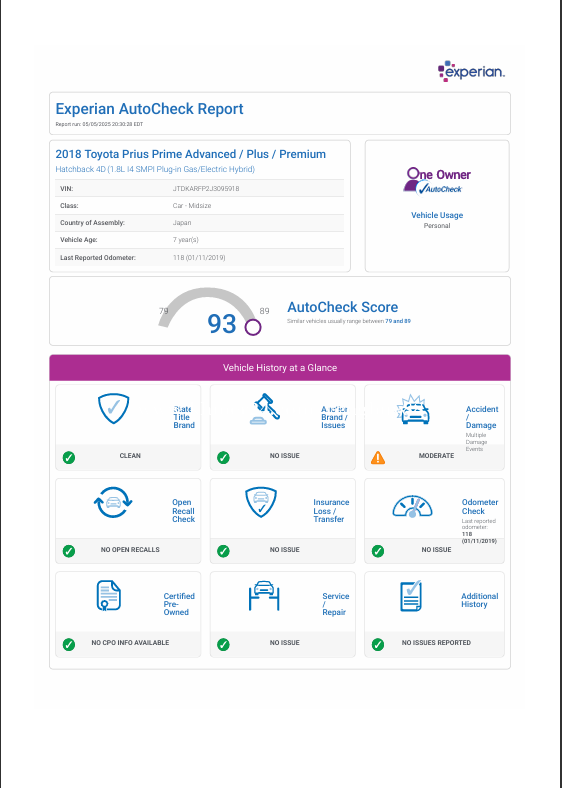Click the NO OPEN RECALLS status label
Viewport: 562px width, 788px height.
[130, 550]
